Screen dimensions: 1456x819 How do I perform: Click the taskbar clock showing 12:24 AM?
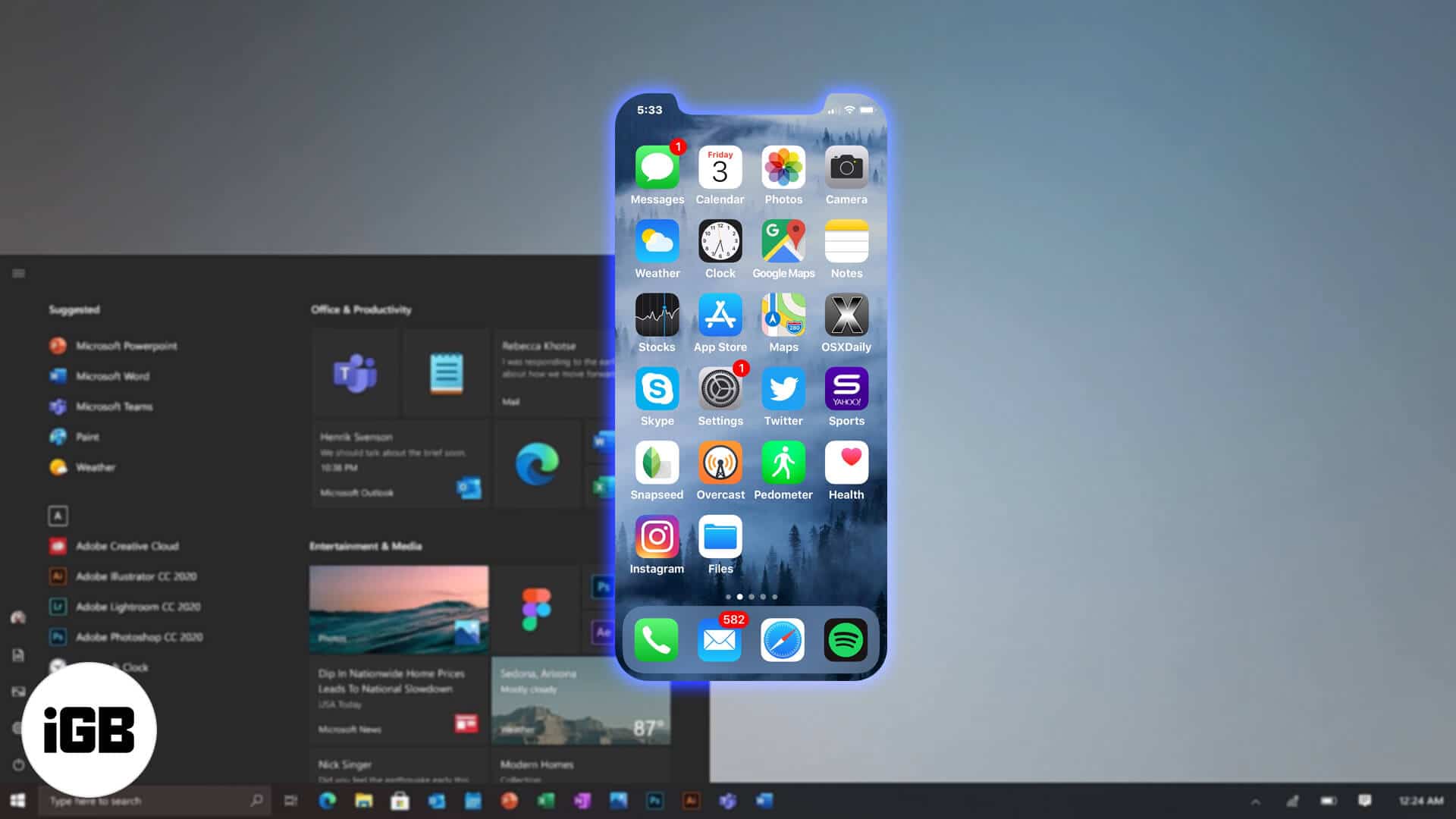(1421, 801)
